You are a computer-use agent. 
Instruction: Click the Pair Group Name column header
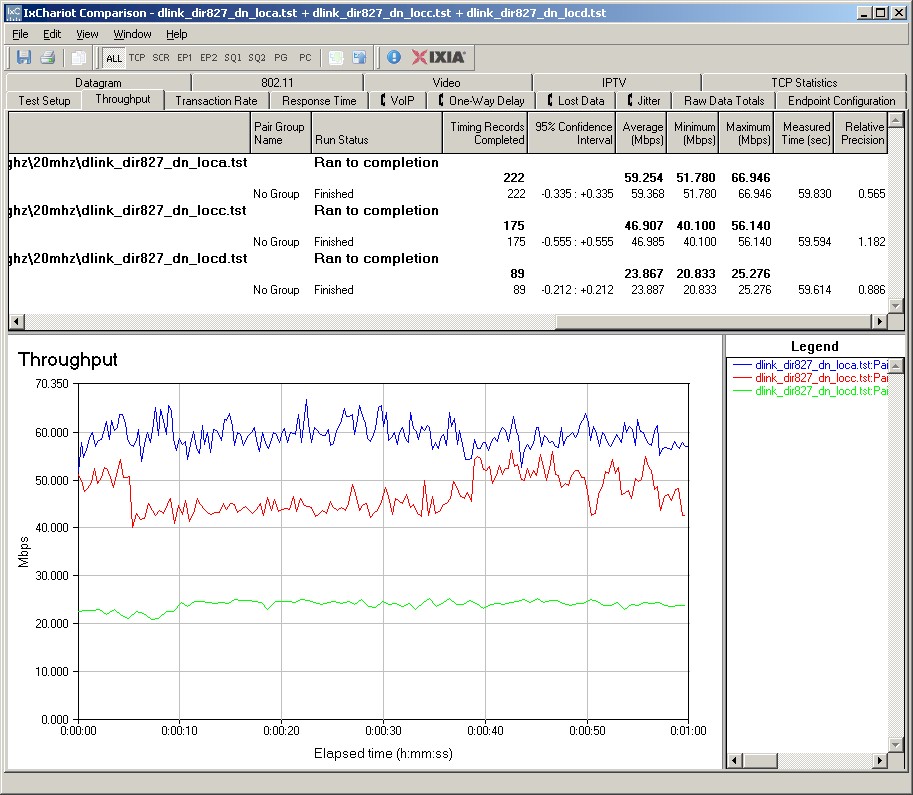(281, 133)
